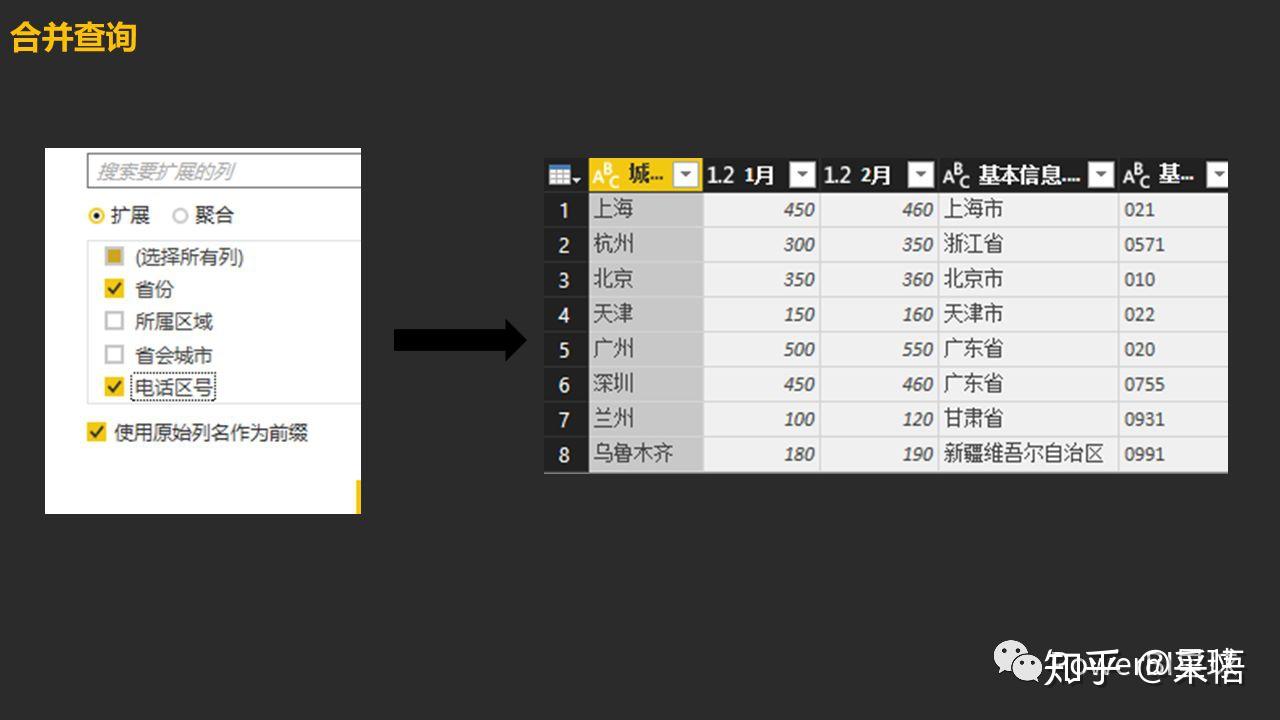
Task: Uncheck 使用原始列名作为前缀 option
Action: (x=96, y=433)
